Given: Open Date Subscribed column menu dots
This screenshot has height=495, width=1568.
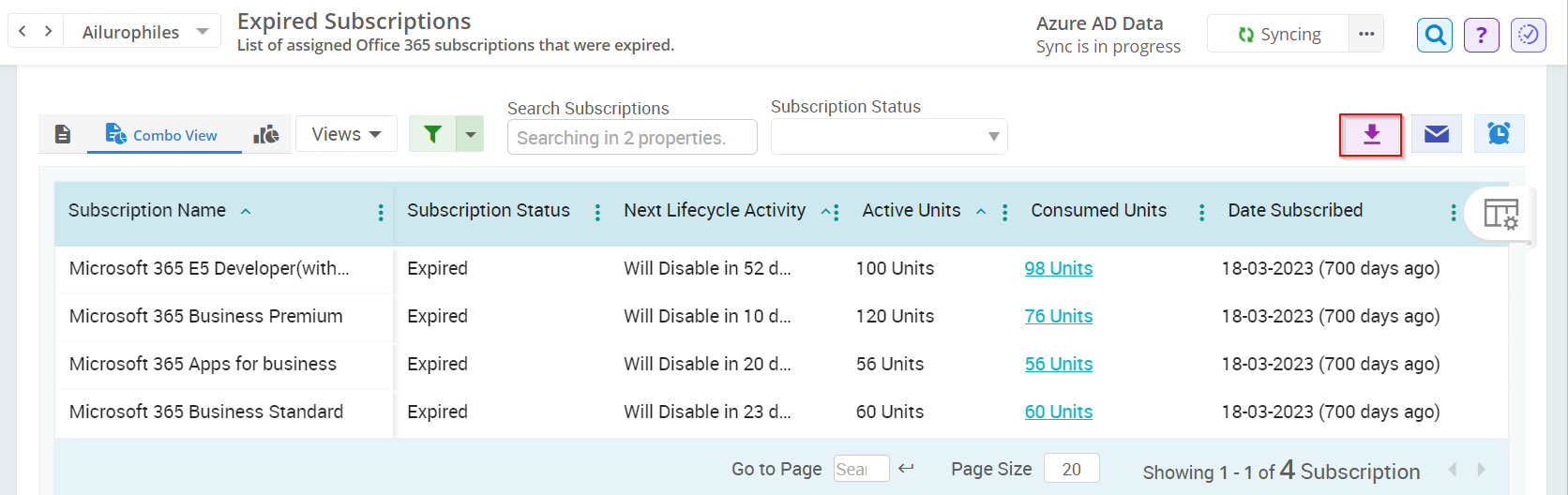Looking at the screenshot, I should coord(1454,213).
